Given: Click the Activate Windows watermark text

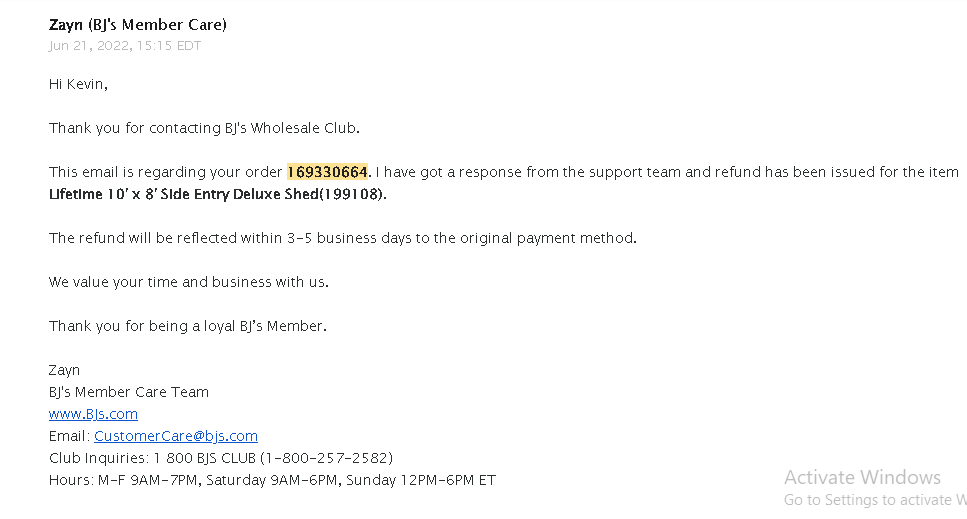Looking at the screenshot, I should click(x=862, y=477).
